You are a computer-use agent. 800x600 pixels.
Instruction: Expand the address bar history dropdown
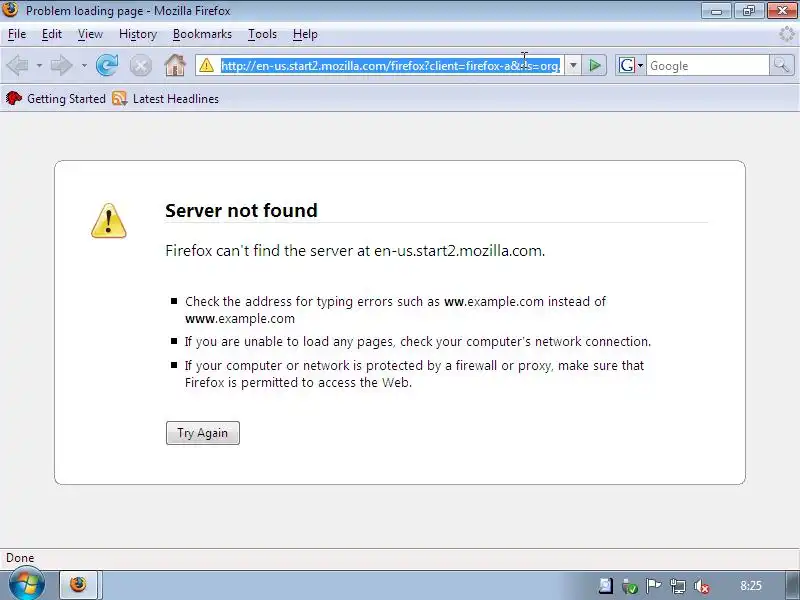tap(573, 65)
